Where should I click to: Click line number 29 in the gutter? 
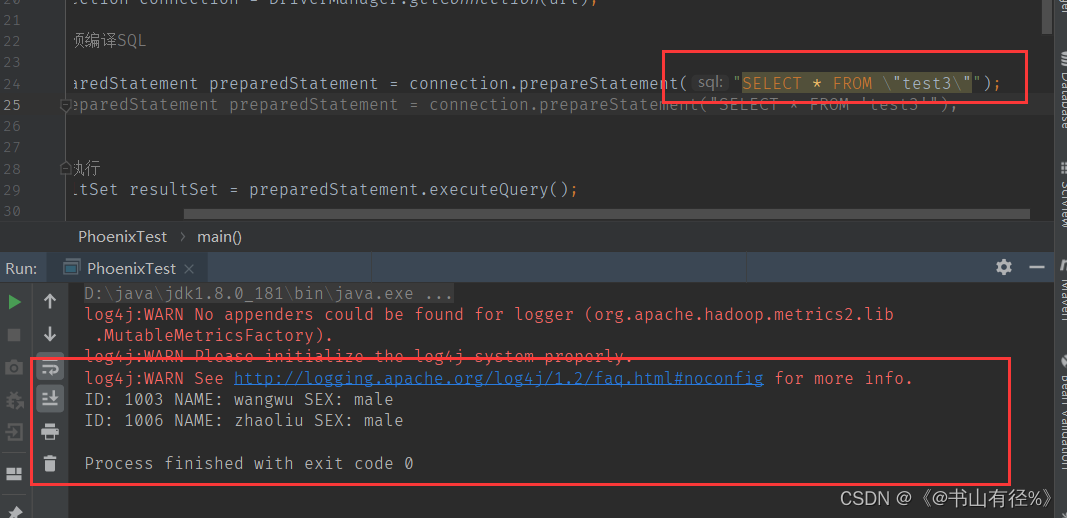11,190
